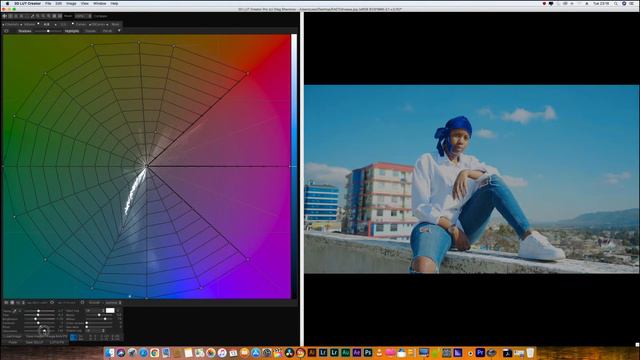Open Adobe After Effects from the Dock
The height and width of the screenshot is (360, 640).
357,353
